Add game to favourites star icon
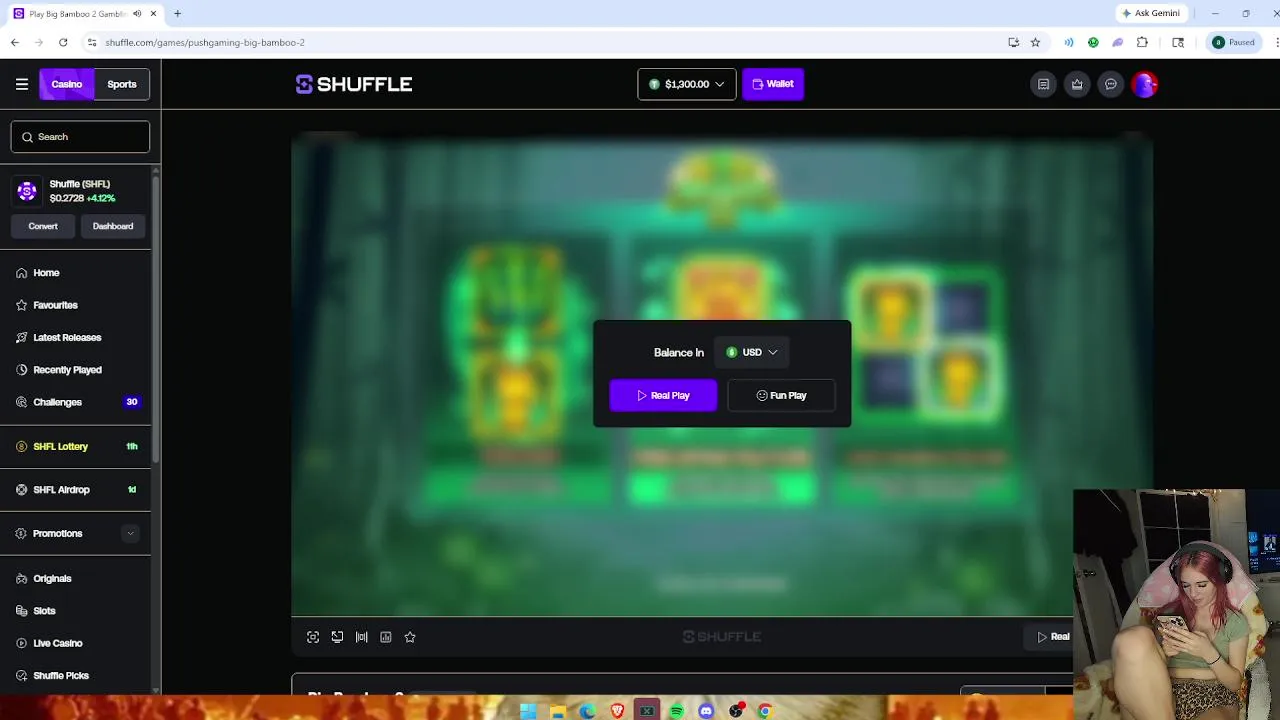The width and height of the screenshot is (1280, 720). click(x=410, y=637)
